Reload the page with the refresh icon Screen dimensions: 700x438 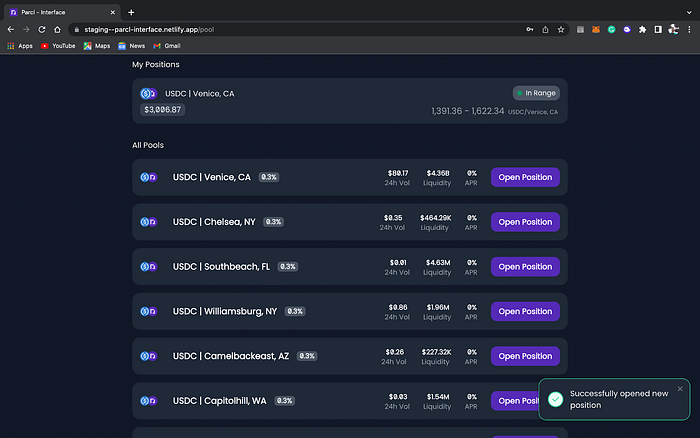pos(42,29)
